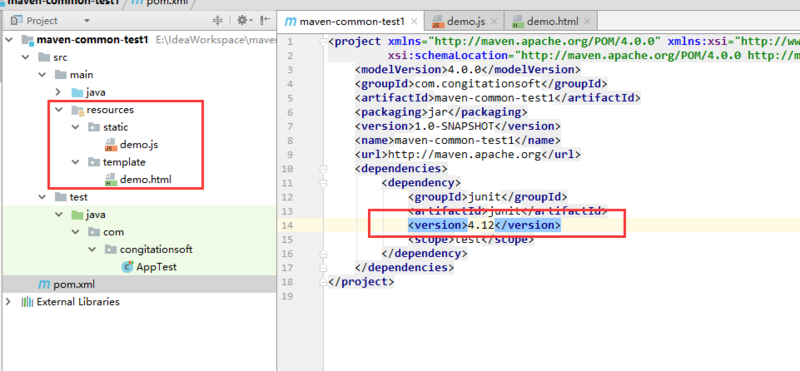The image size is (800, 371).
Task: Expand the main java folder
Action: pos(59,92)
